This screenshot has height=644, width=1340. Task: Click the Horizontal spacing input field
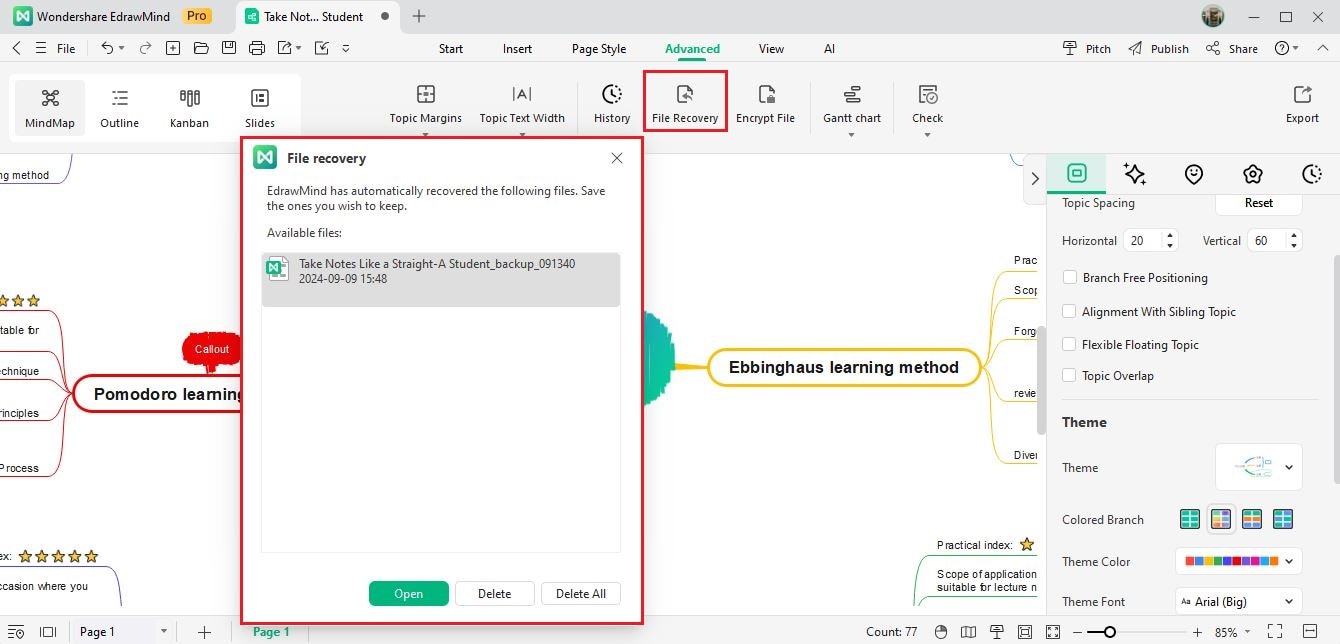1144,240
